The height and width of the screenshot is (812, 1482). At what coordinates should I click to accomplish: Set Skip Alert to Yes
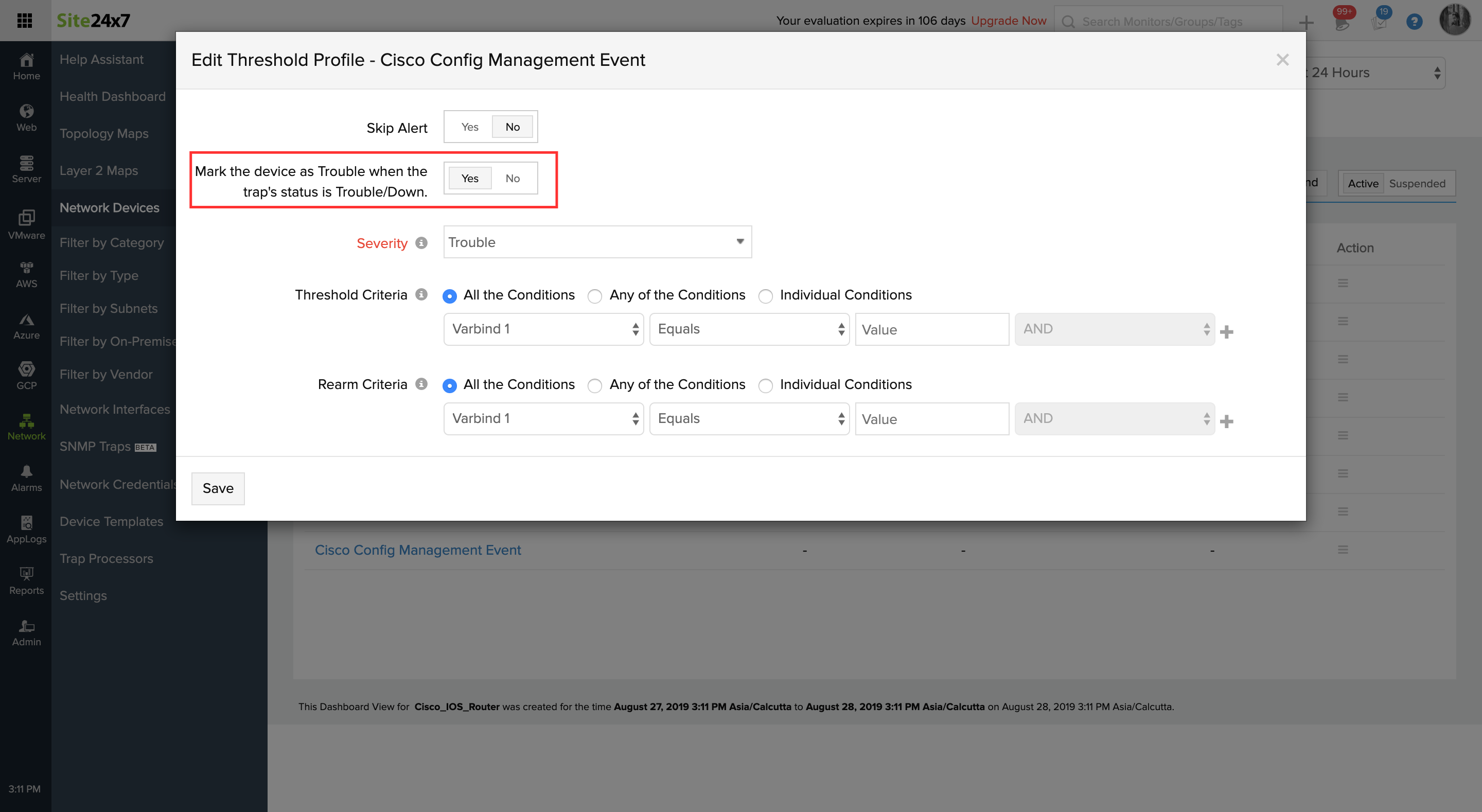(469, 127)
